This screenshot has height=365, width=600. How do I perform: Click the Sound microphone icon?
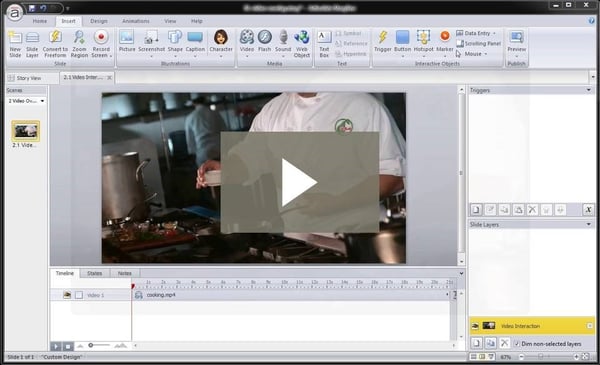click(283, 37)
